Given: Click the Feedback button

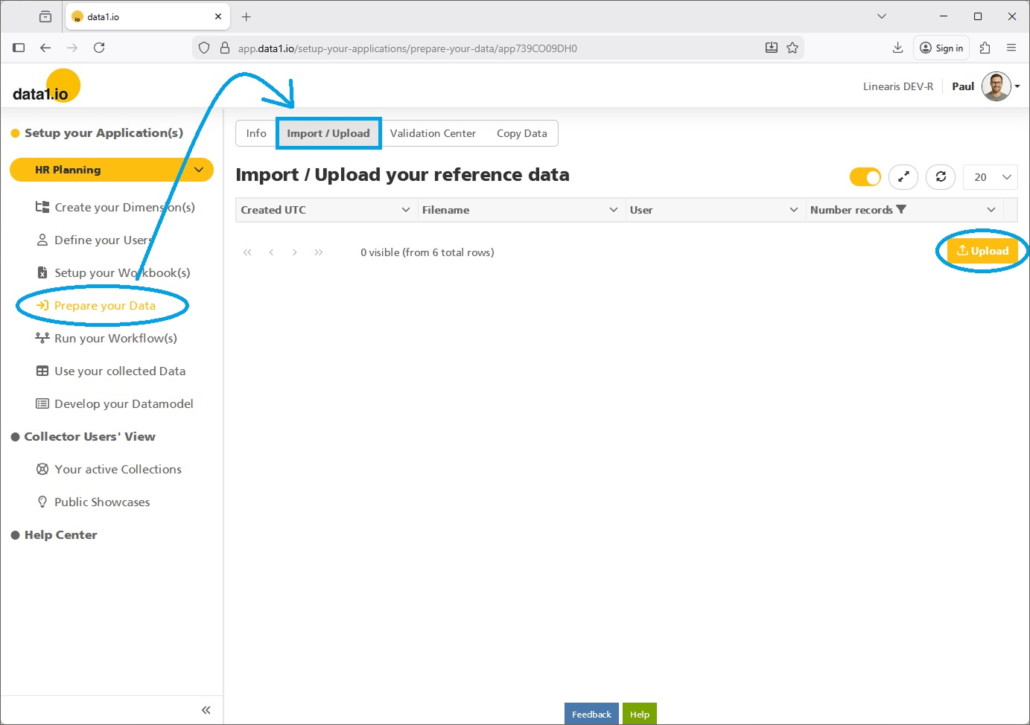Looking at the screenshot, I should [x=591, y=714].
